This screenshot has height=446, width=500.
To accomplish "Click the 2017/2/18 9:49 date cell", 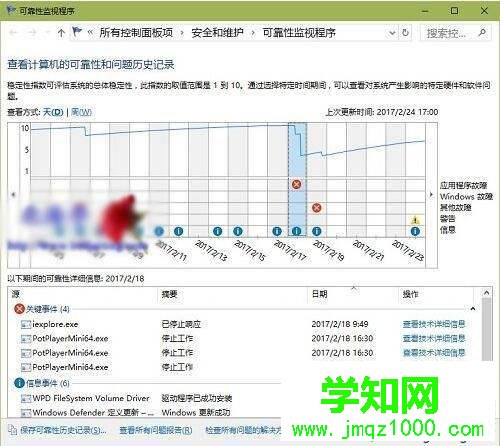I will pyautogui.click(x=340, y=324).
